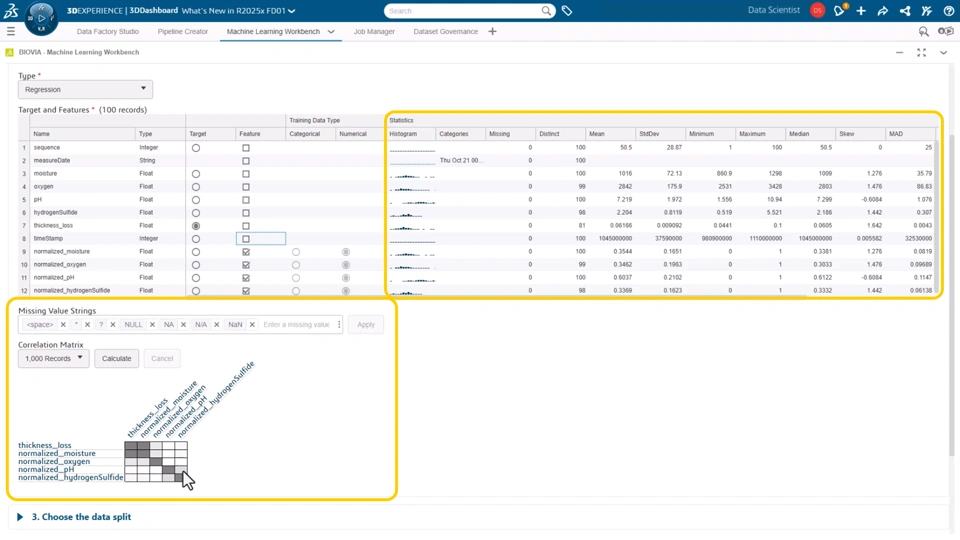Open the widget chevron menu
Screen dimensions: 960x540
coord(943,53)
